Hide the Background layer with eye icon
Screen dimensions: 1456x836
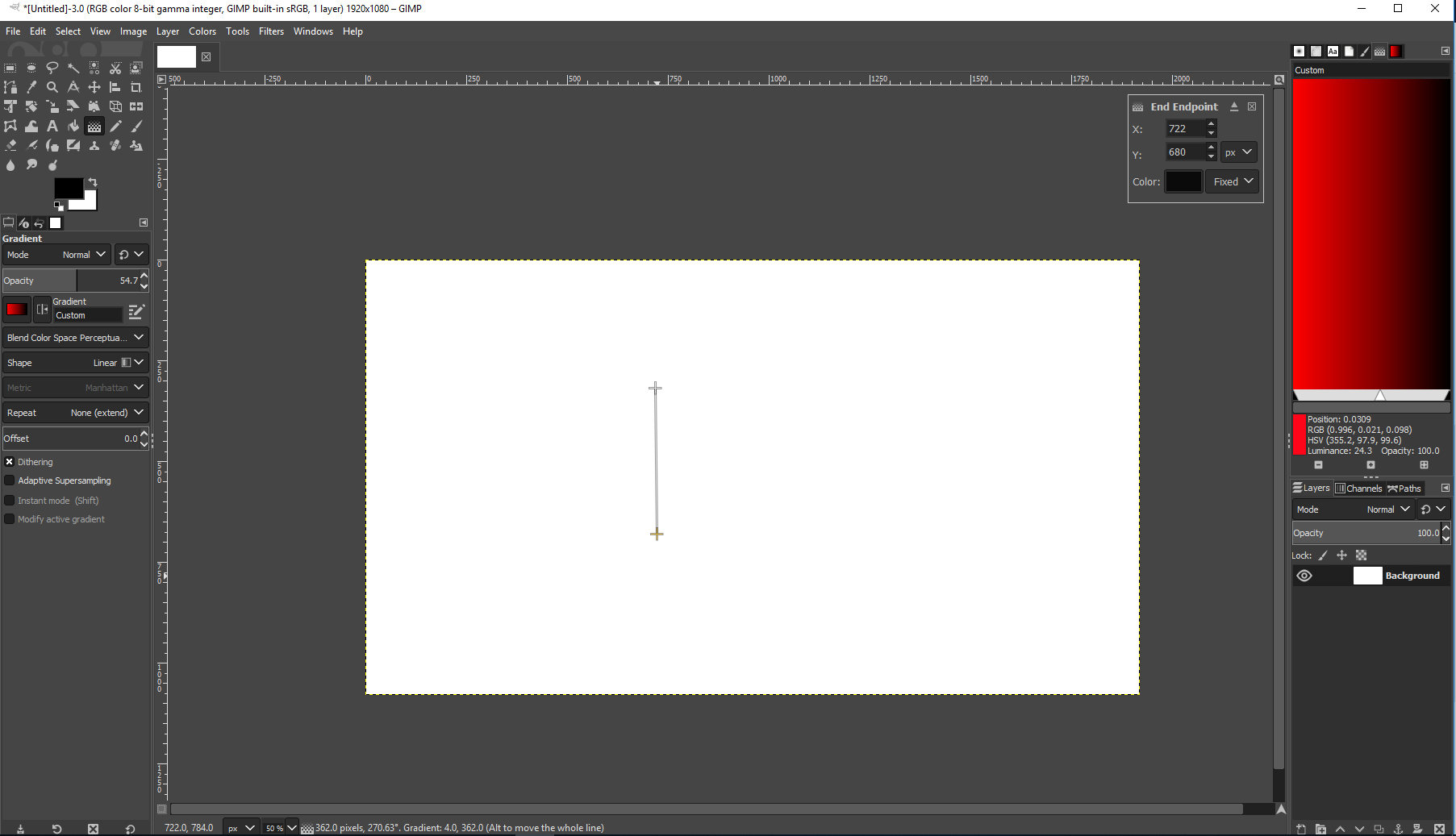click(x=1304, y=576)
